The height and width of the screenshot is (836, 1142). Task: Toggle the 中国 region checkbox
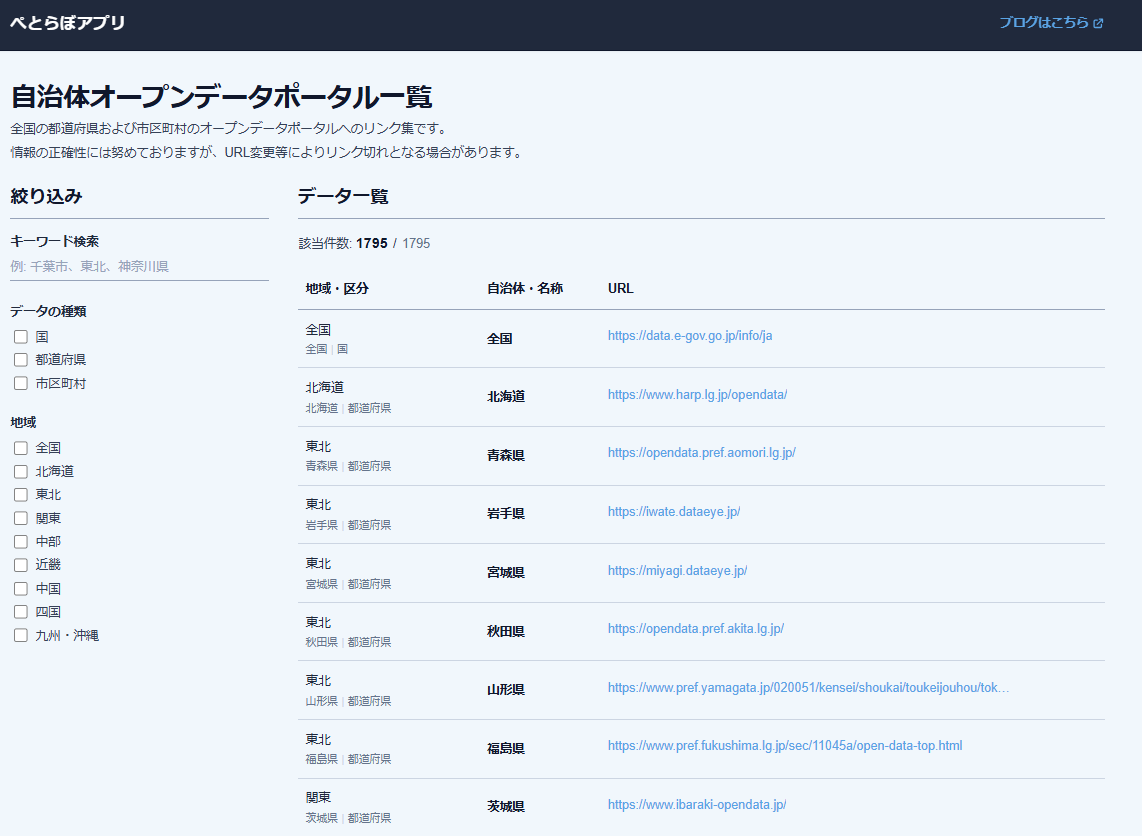(x=21, y=588)
